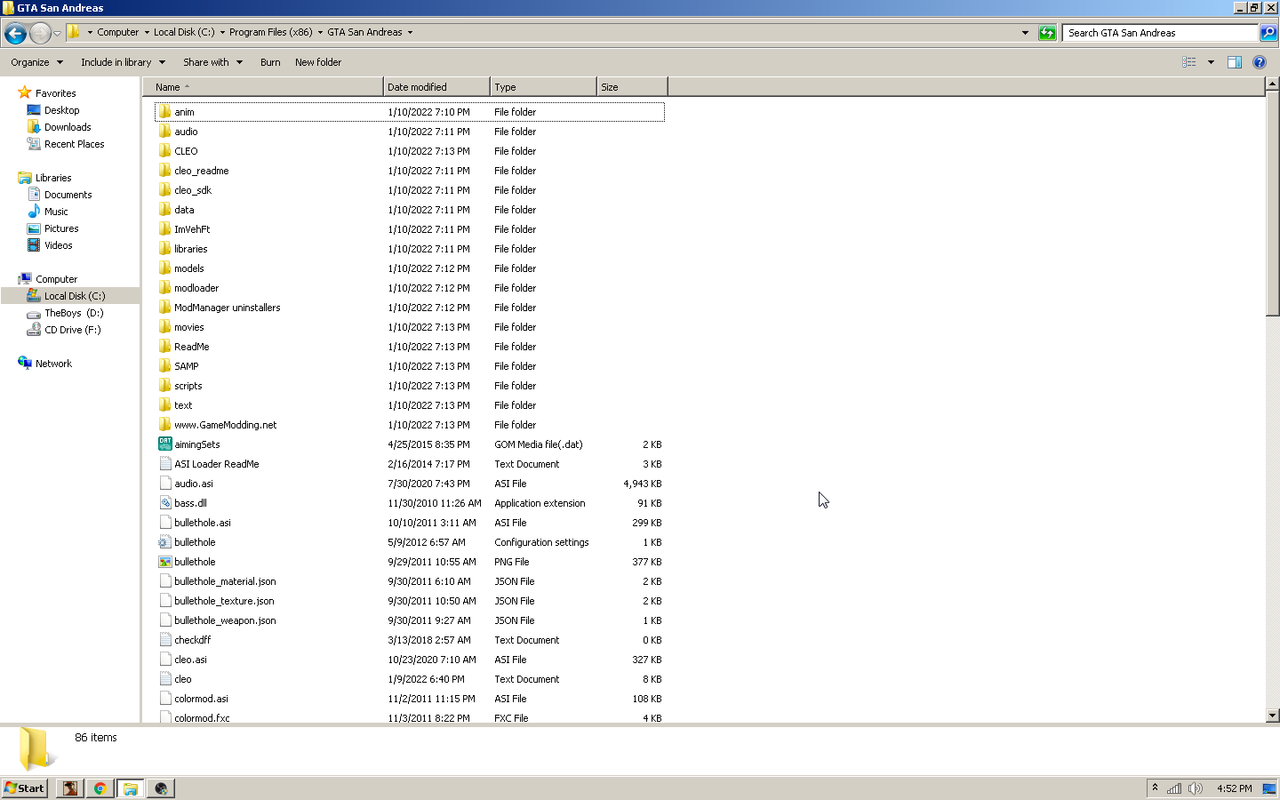Select bullethole PNG file icon
Screen dimensions: 1280x800
pos(165,562)
